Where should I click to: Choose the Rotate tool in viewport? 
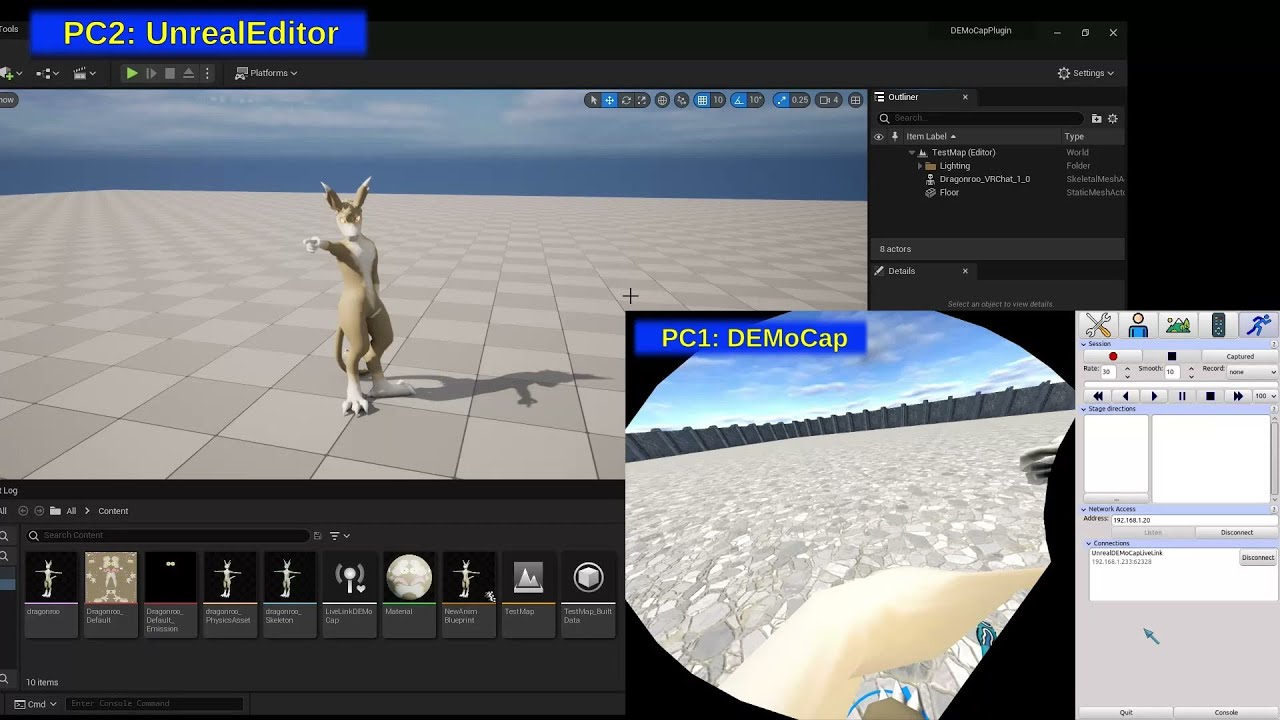(626, 100)
